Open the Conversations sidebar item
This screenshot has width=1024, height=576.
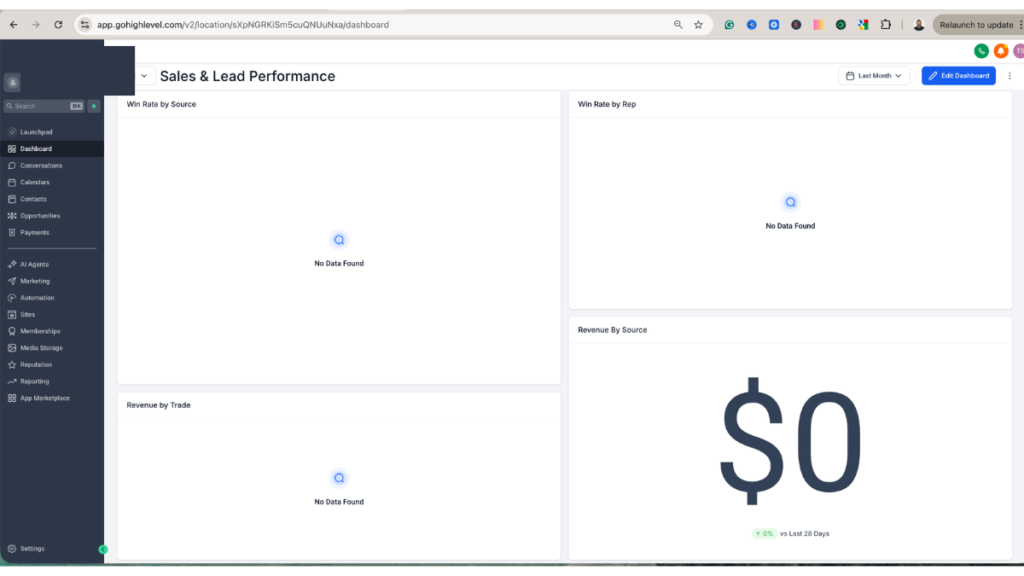[41, 165]
